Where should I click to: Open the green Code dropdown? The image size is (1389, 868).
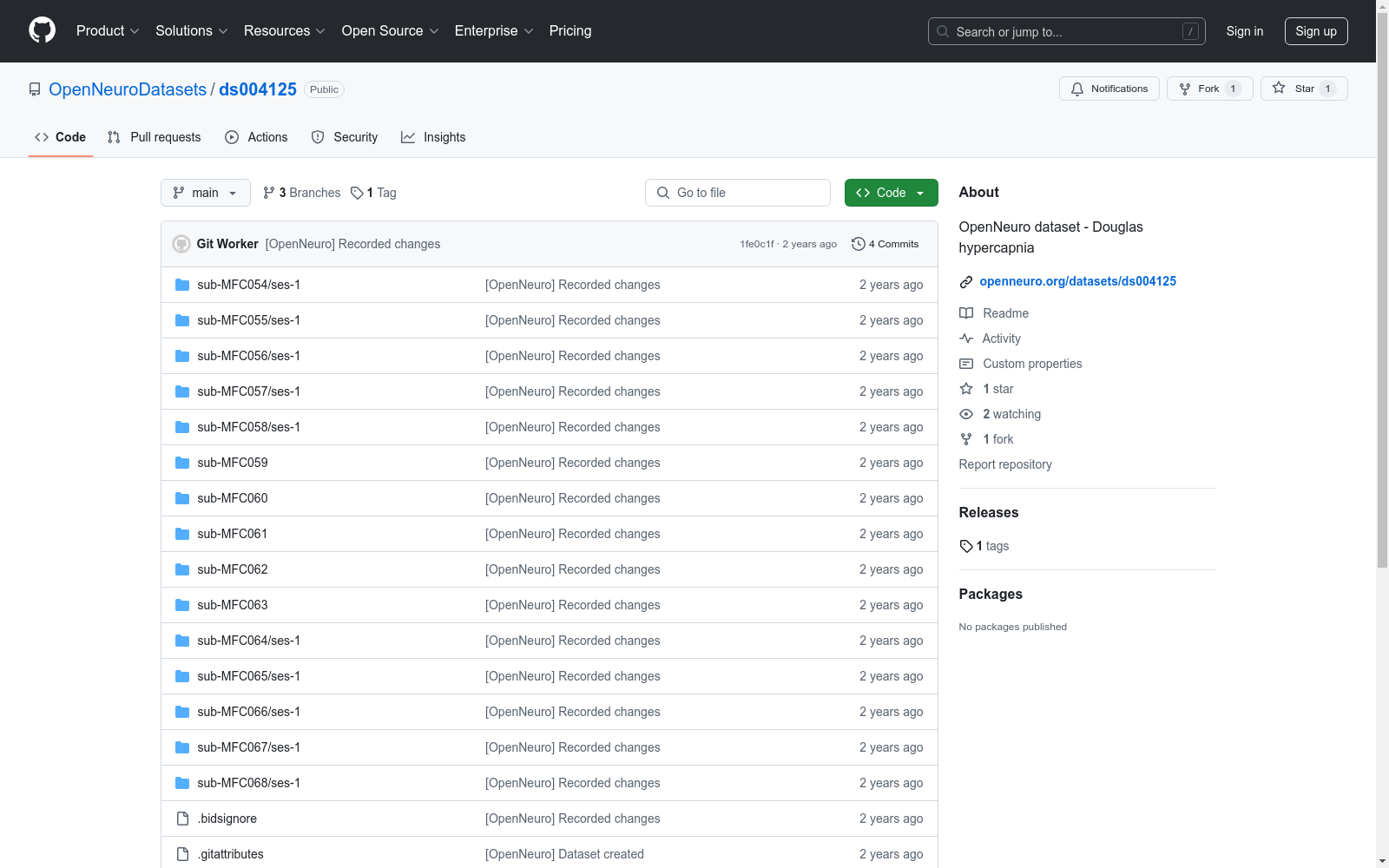pyautogui.click(x=891, y=193)
